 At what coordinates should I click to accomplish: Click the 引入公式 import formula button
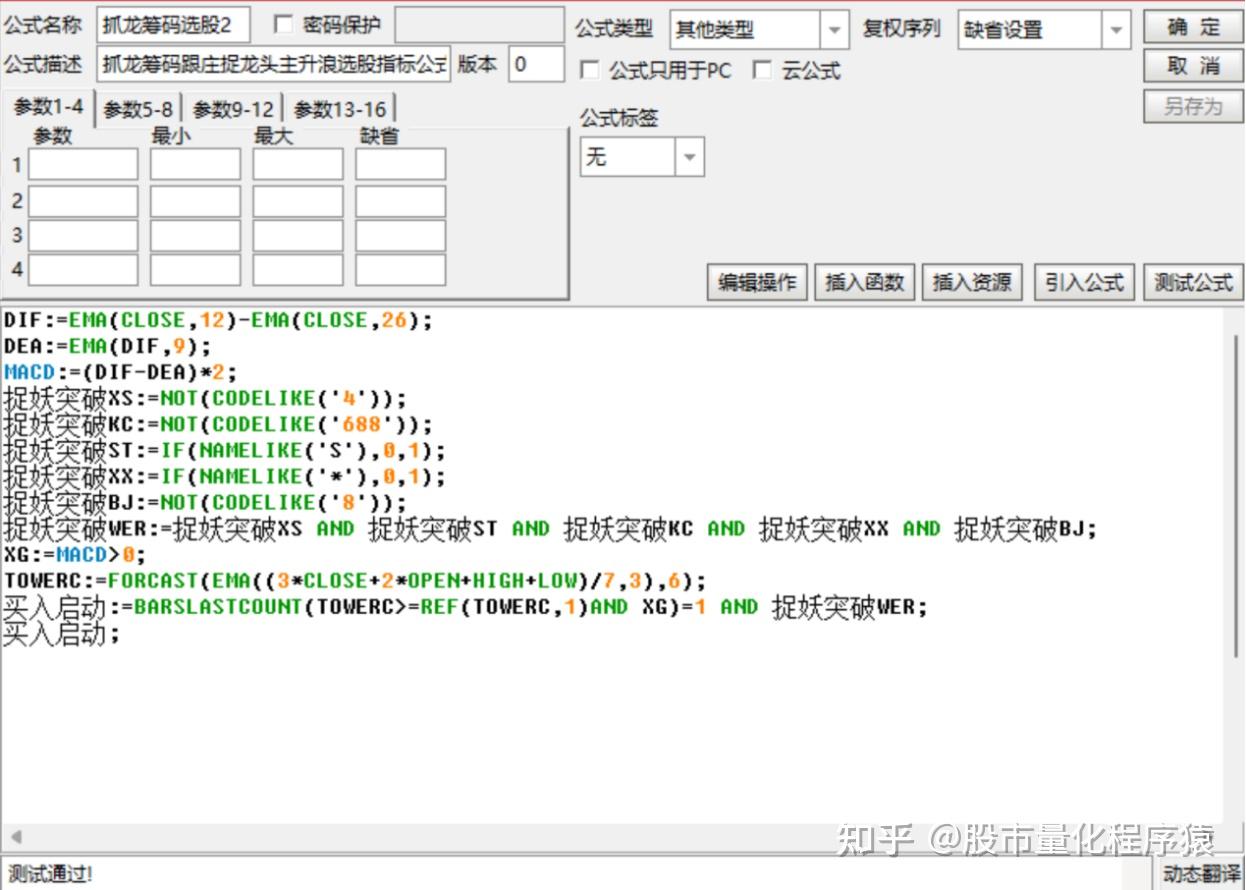[1084, 282]
